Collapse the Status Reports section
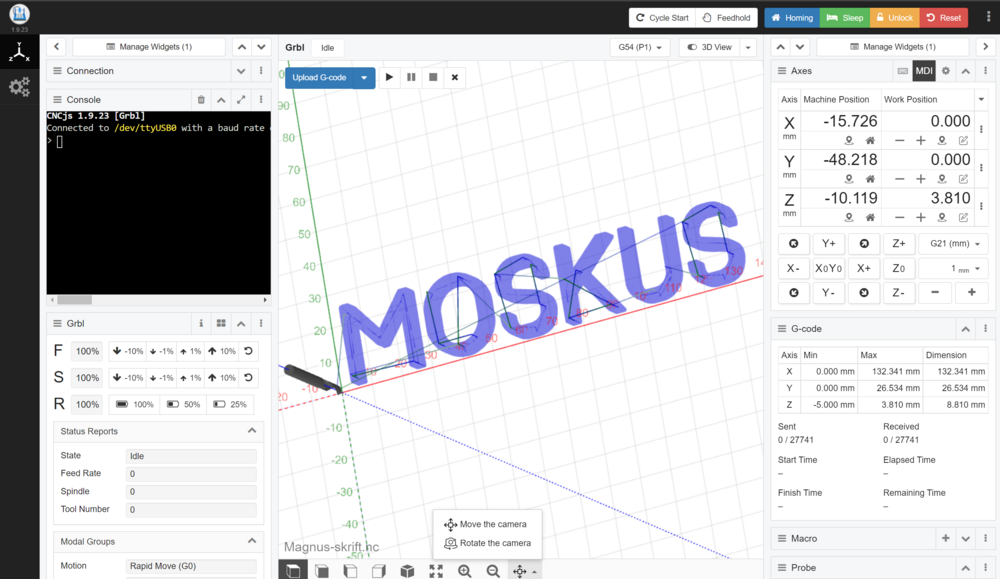Viewport: 1000px width, 579px height. 250,431
